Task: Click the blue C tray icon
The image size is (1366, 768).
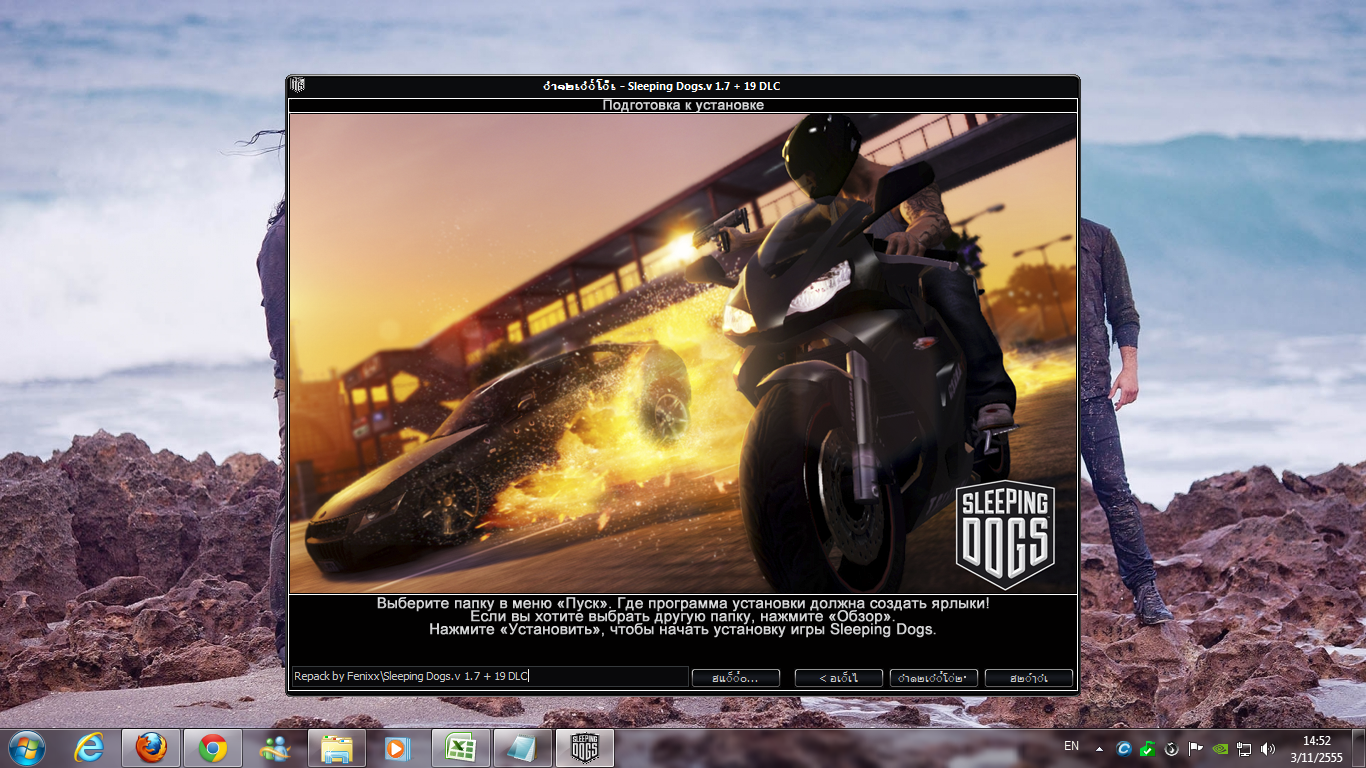Action: (1124, 748)
